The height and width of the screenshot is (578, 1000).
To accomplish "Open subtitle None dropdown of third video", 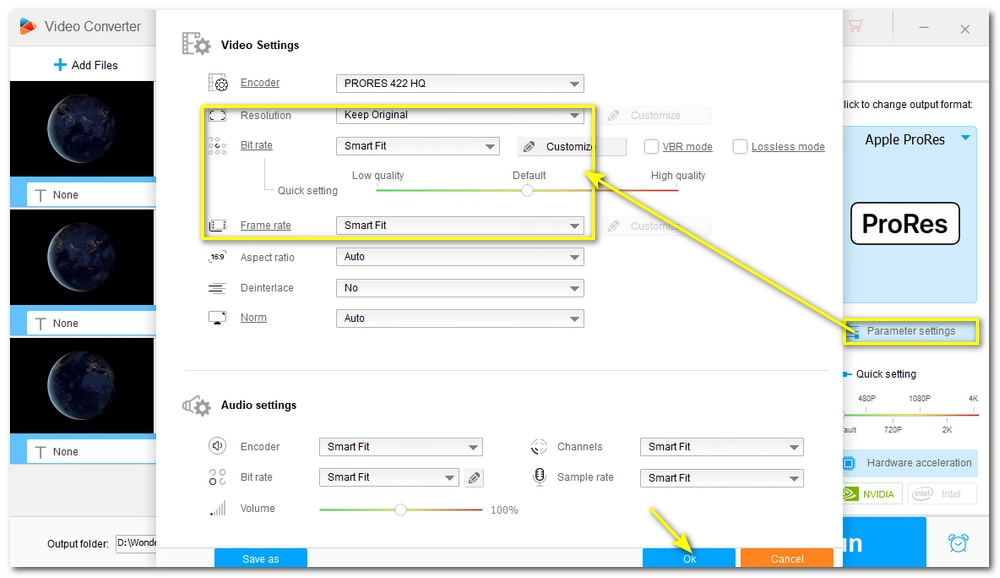I will coord(91,452).
